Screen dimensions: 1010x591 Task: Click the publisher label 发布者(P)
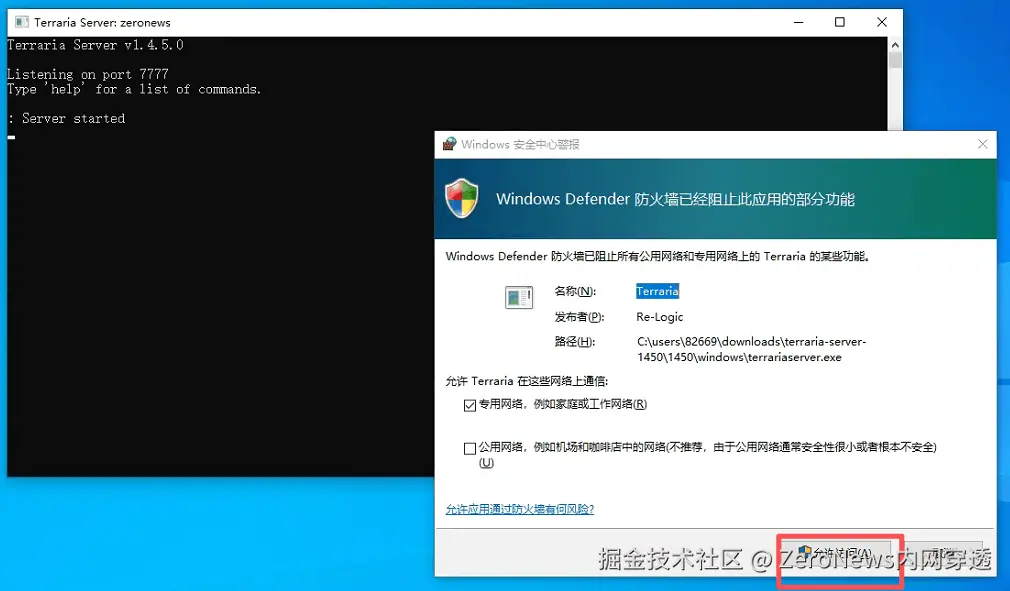(x=579, y=317)
